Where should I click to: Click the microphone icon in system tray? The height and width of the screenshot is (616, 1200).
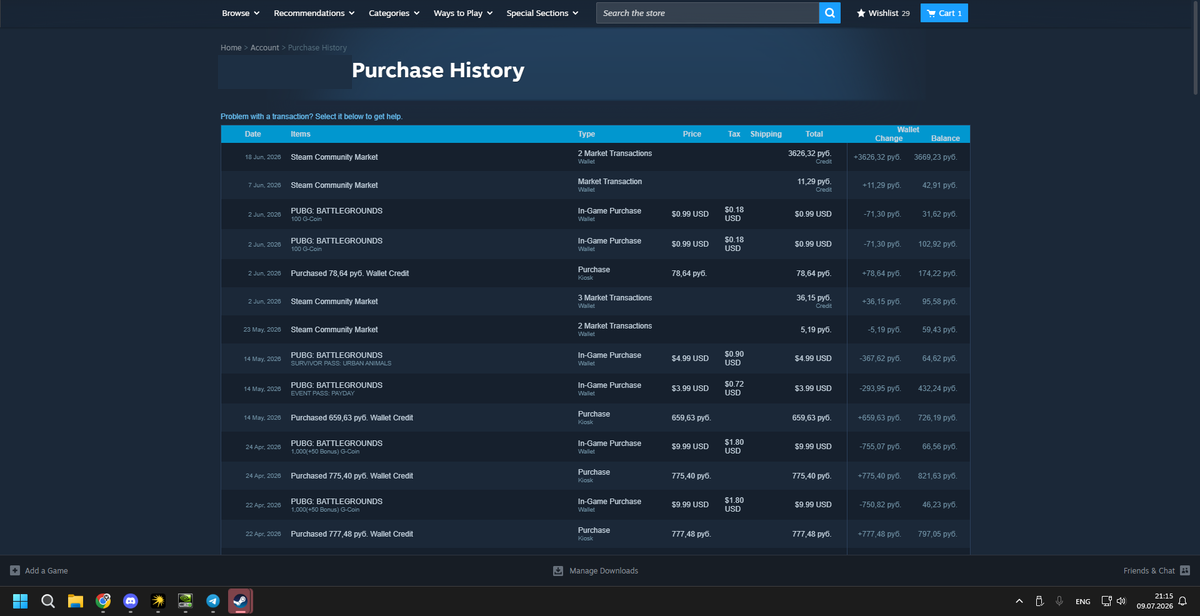pos(1059,601)
